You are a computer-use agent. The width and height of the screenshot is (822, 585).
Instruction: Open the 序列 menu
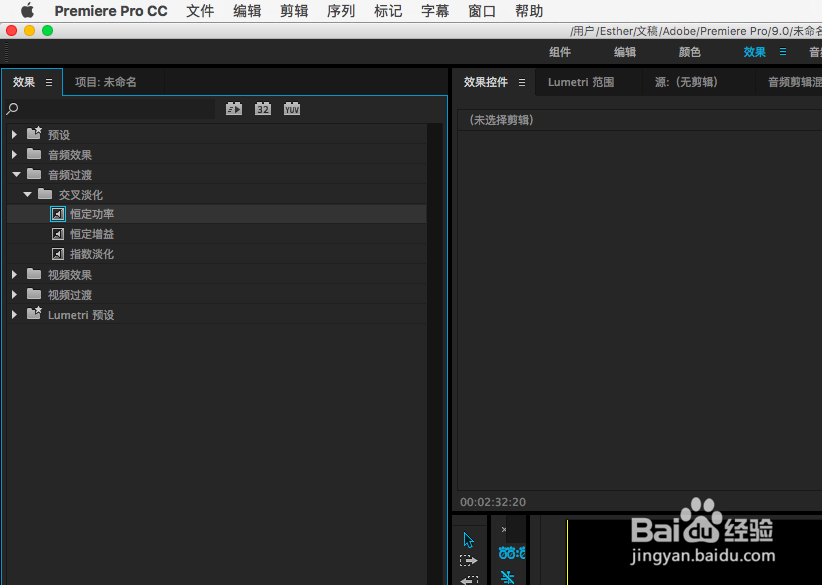click(x=341, y=11)
